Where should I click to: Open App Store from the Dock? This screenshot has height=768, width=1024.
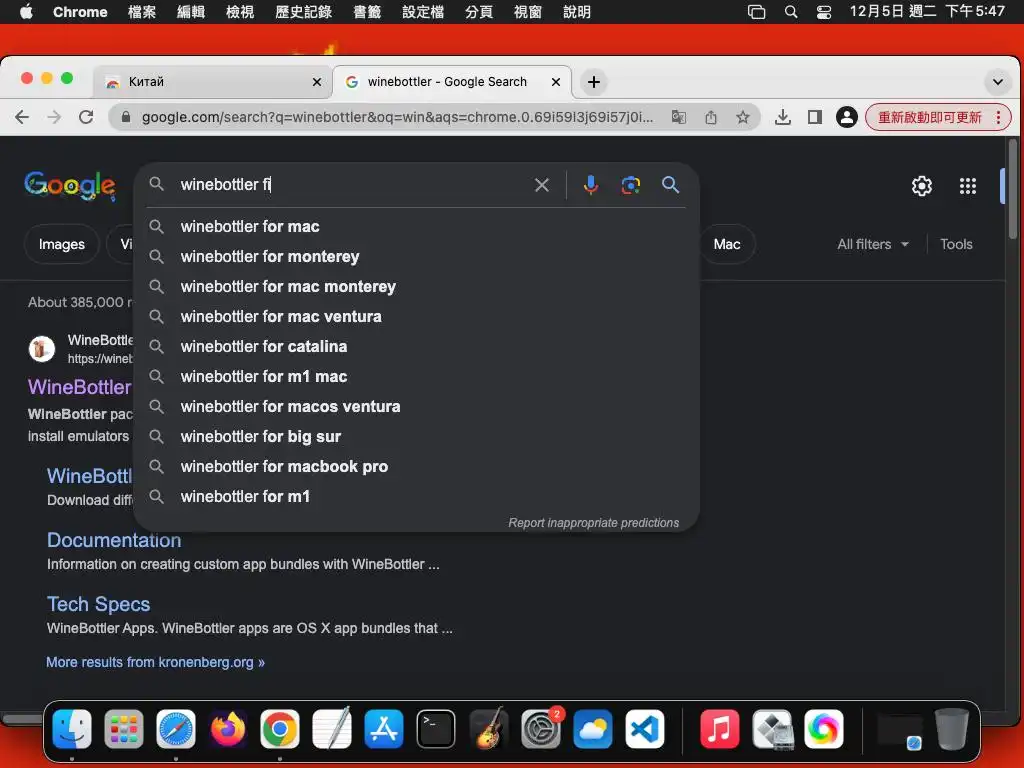pos(384,729)
